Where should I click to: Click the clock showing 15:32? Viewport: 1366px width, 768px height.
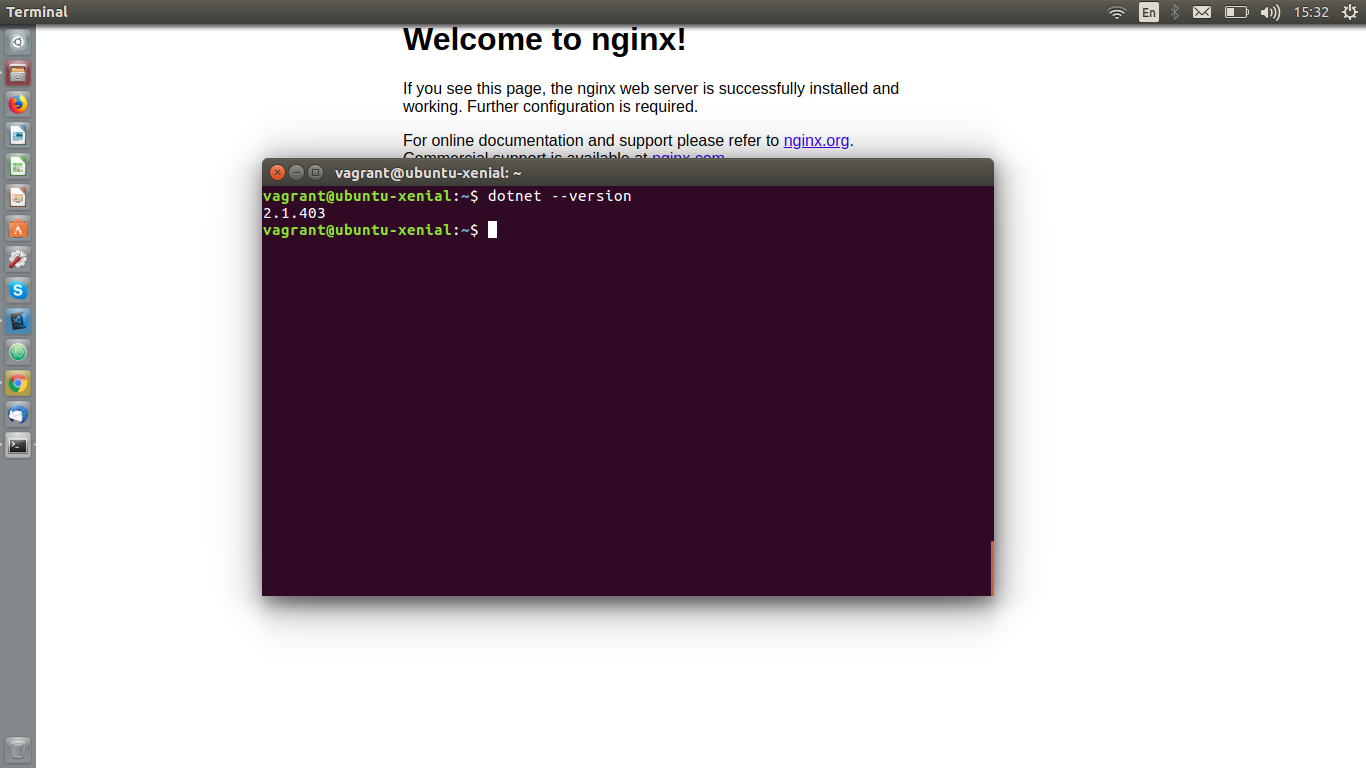[x=1311, y=12]
